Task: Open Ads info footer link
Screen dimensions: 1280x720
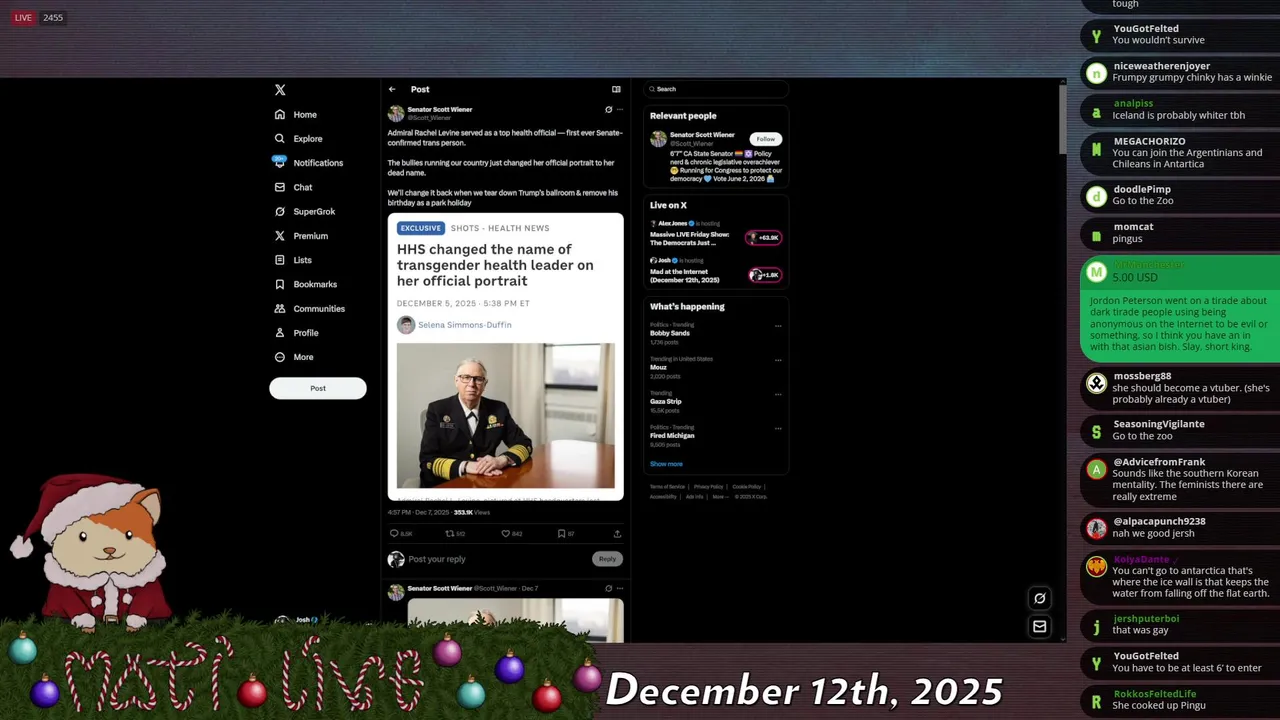Action: 694,497
